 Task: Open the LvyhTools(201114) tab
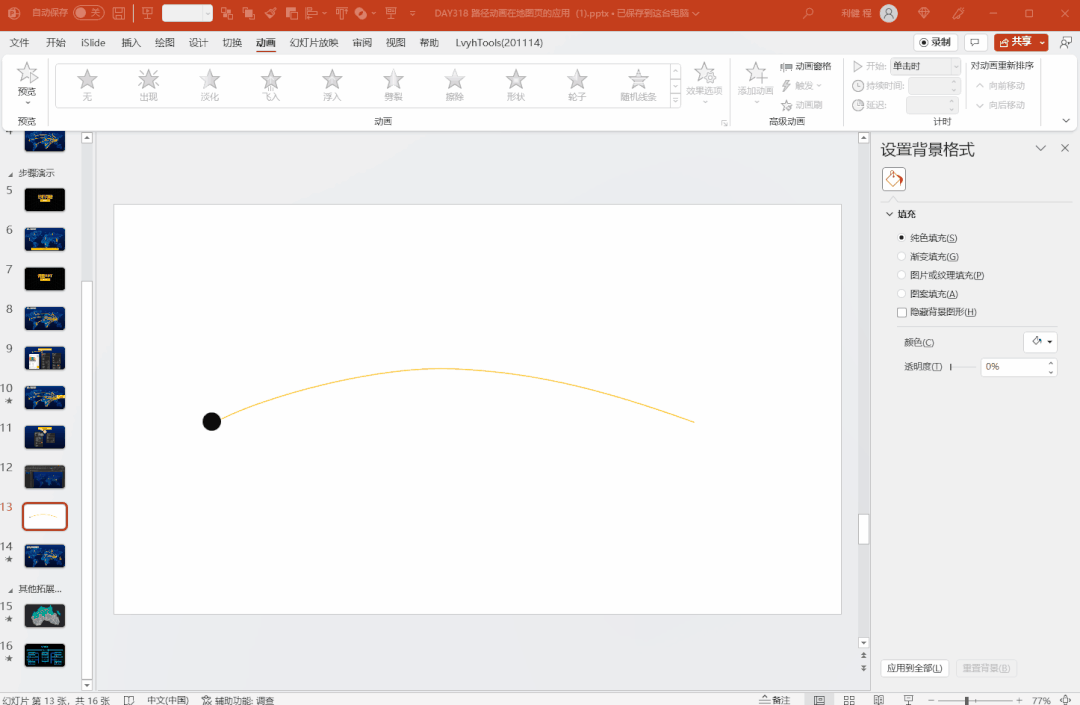pos(499,43)
